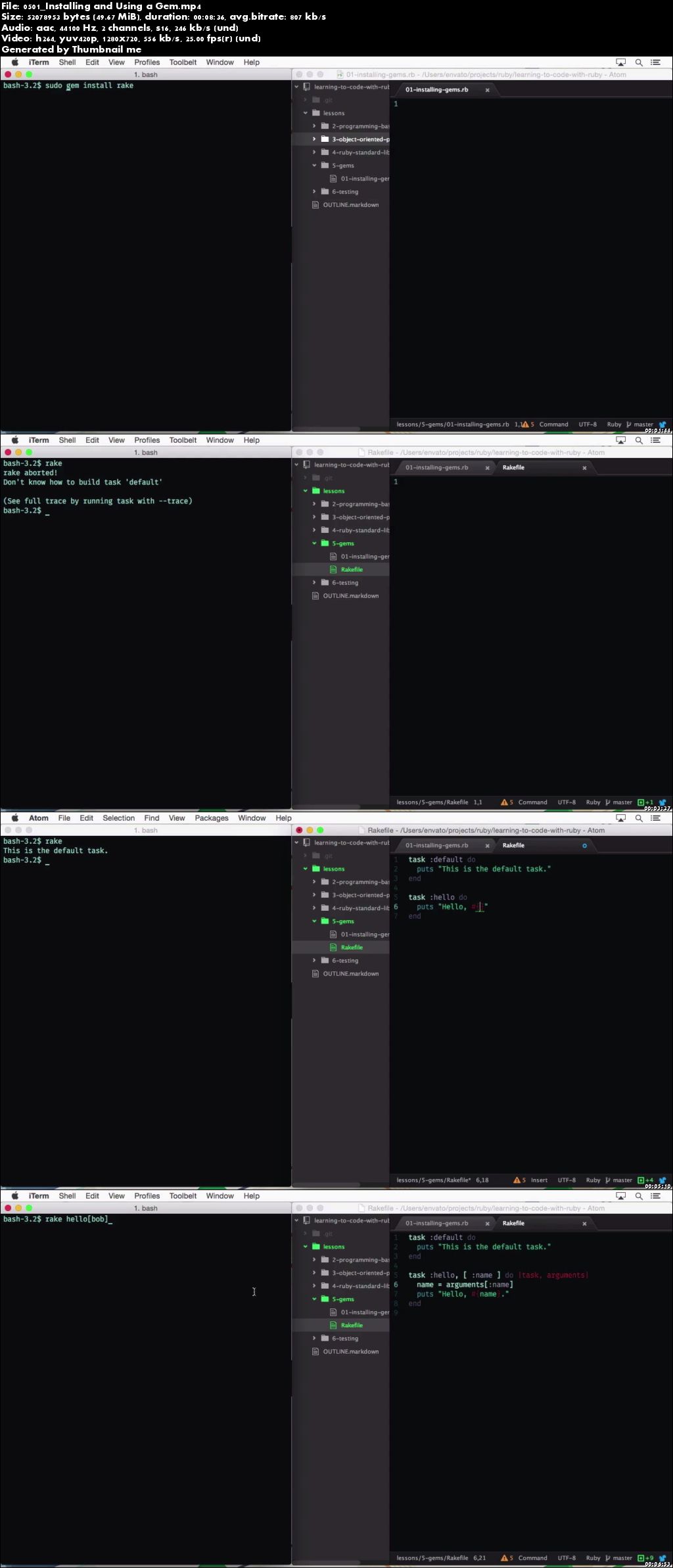This screenshot has width=673, height=1568.
Task: Click OUTLINE.markdown file icon in sudo gem install frame
Action: [x=315, y=205]
